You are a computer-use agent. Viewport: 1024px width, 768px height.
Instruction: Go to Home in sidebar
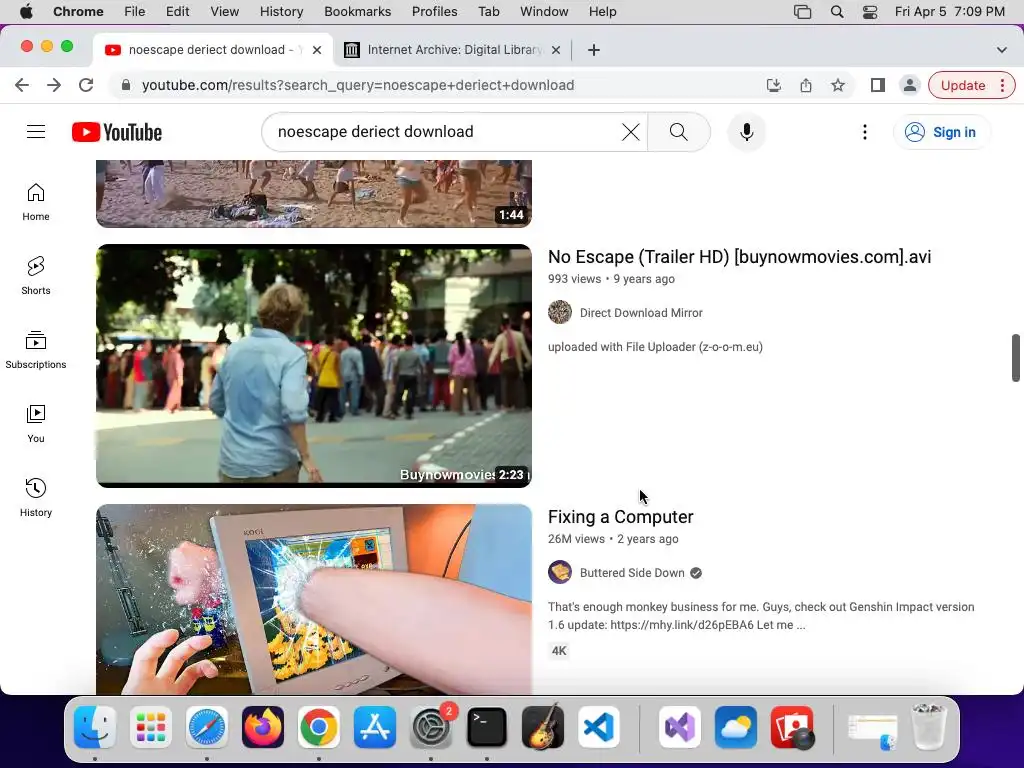coord(36,202)
